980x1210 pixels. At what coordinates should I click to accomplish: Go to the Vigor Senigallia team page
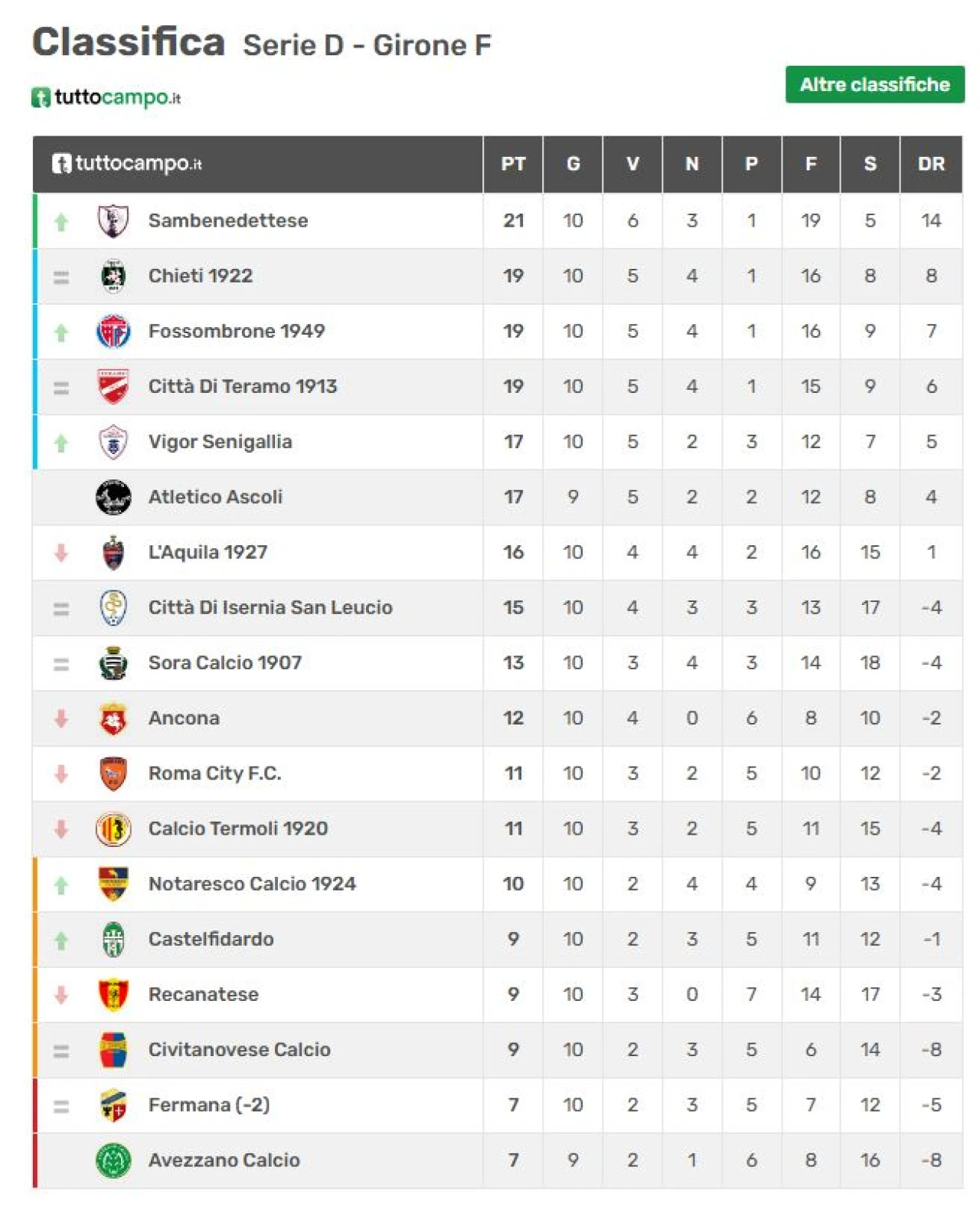[x=220, y=442]
